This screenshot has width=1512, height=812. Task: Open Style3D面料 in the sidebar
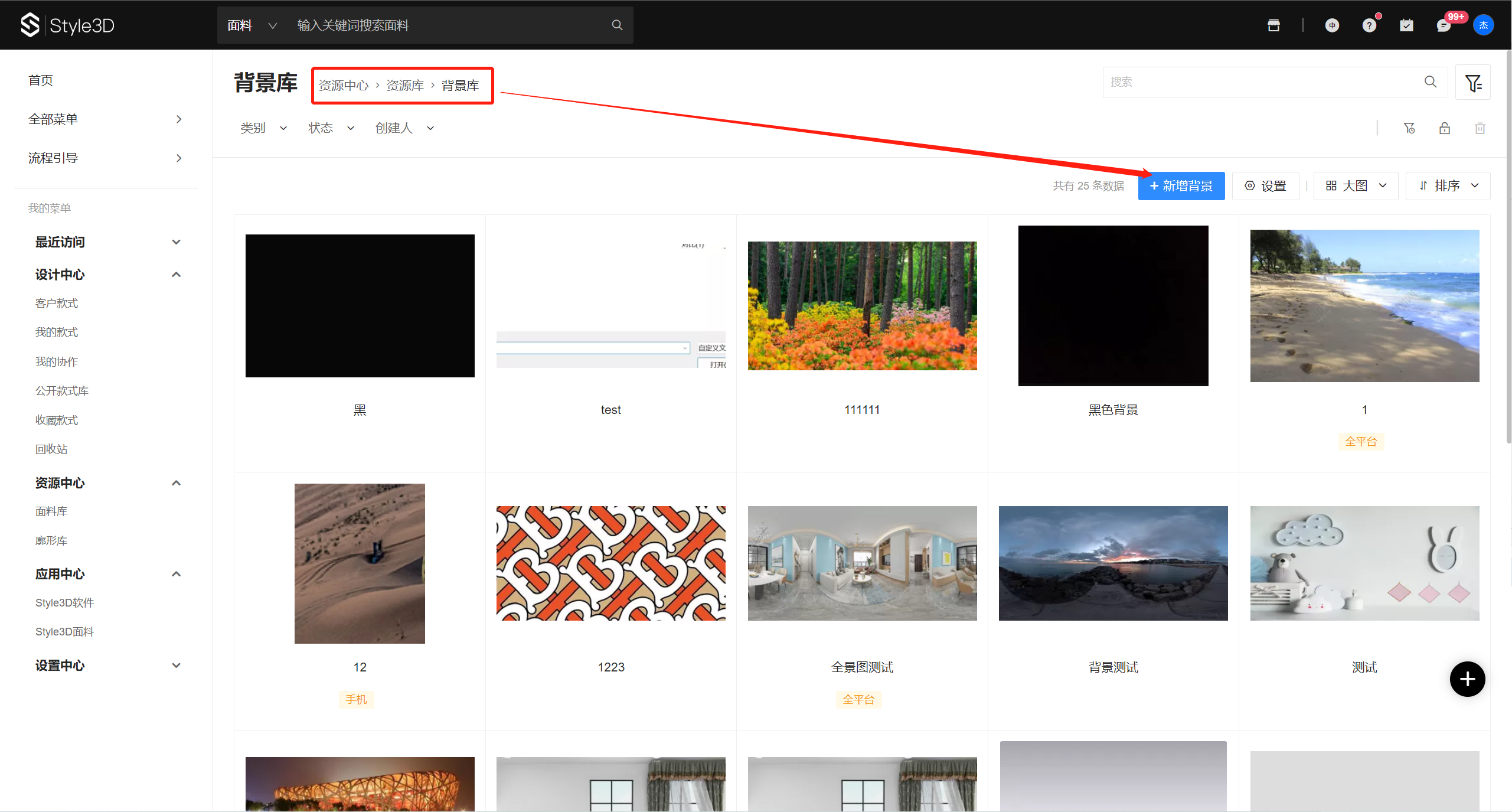click(65, 632)
